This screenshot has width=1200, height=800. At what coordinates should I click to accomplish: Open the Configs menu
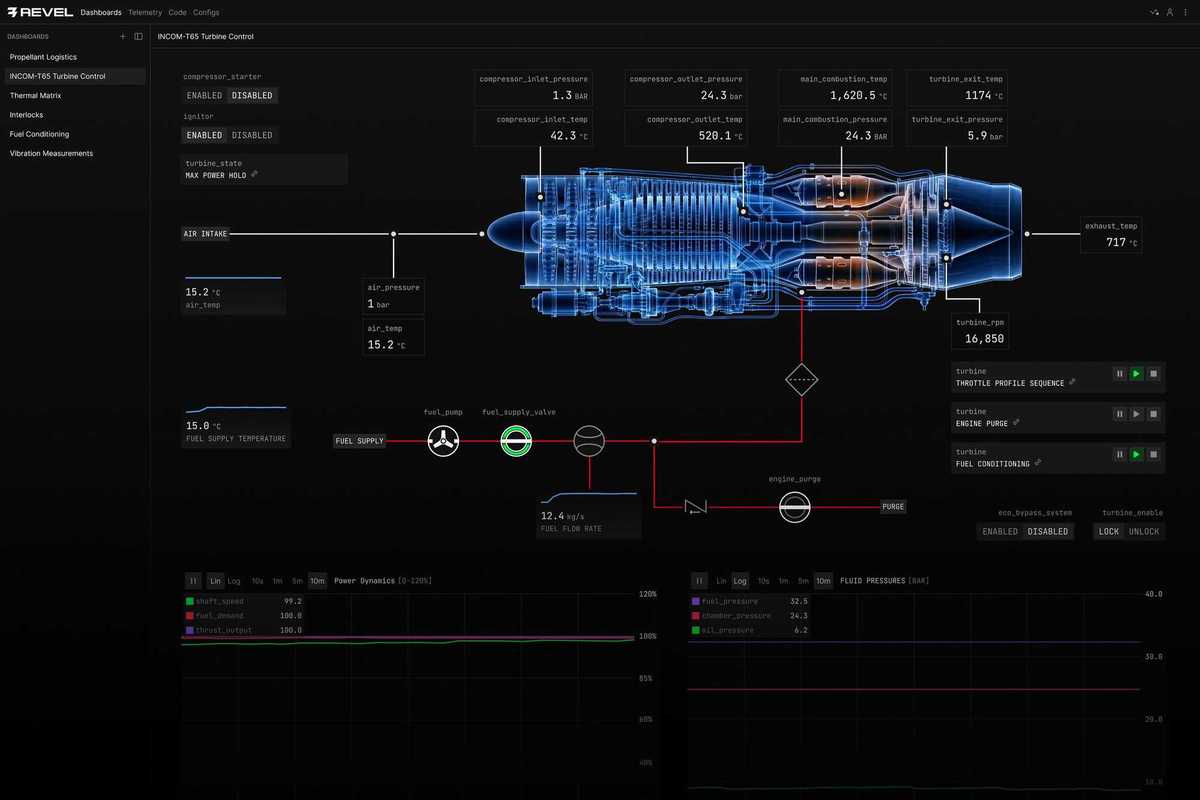tap(206, 12)
